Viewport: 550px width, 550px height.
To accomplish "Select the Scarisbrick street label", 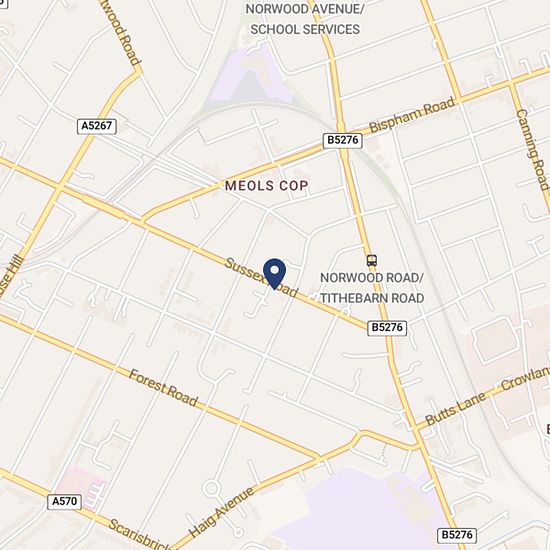I will (x=139, y=535).
